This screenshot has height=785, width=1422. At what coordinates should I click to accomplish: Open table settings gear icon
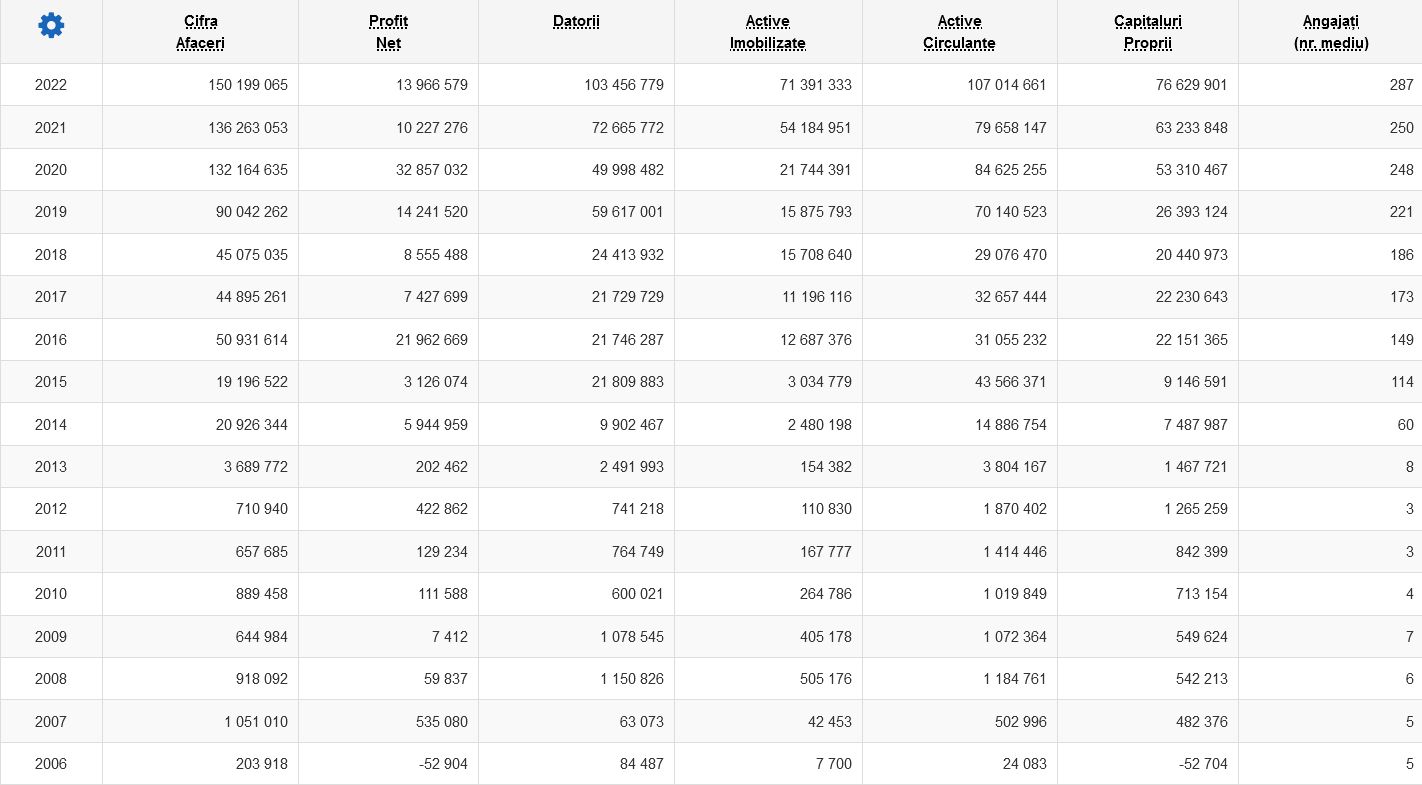click(x=51, y=26)
